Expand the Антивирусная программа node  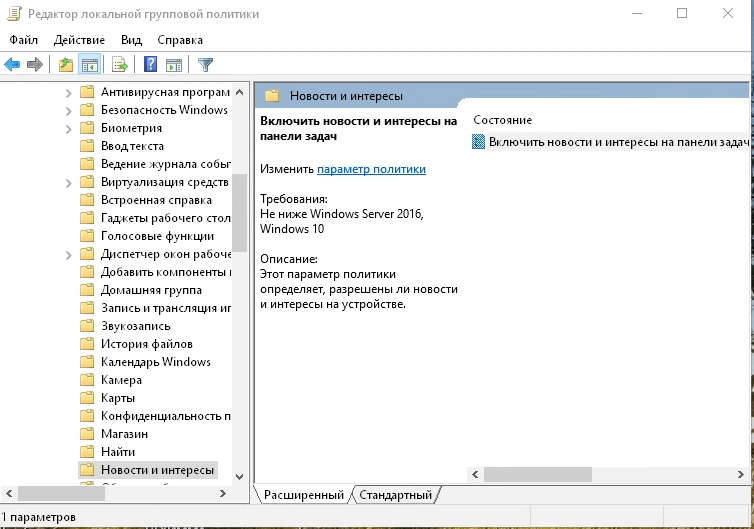pyautogui.click(x=68, y=93)
